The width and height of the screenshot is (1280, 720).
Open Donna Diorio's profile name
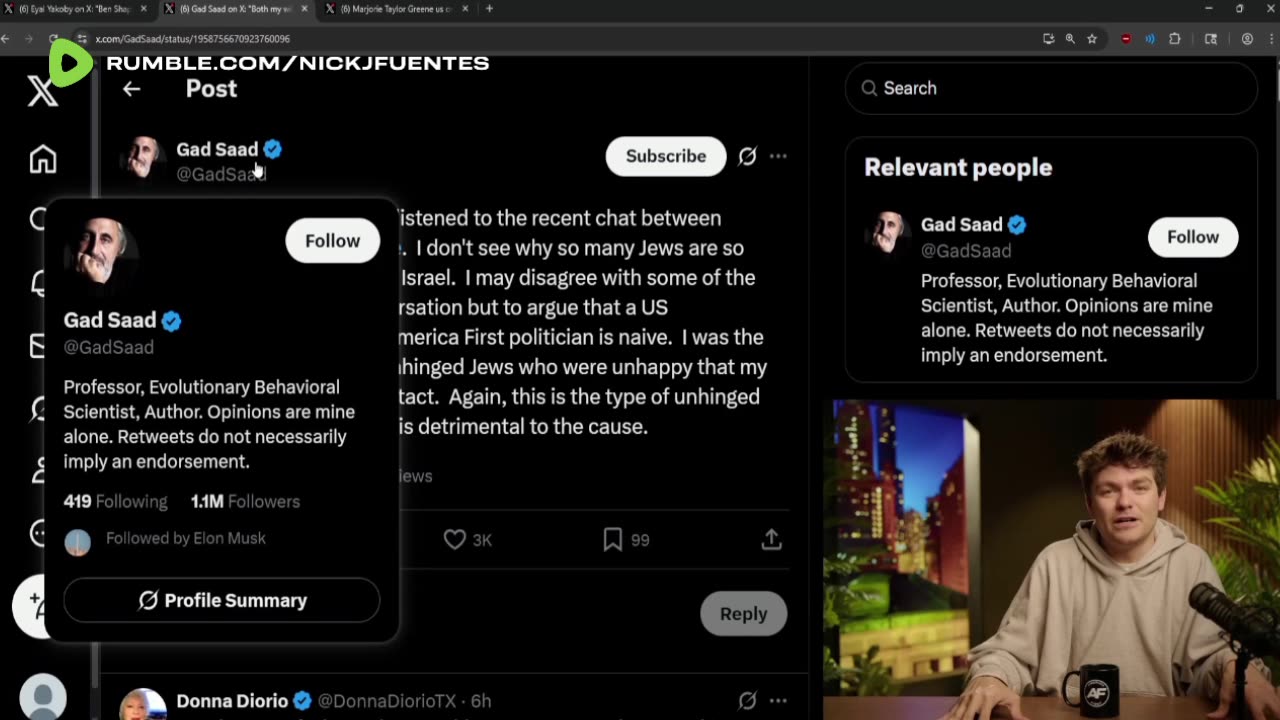[232, 701]
